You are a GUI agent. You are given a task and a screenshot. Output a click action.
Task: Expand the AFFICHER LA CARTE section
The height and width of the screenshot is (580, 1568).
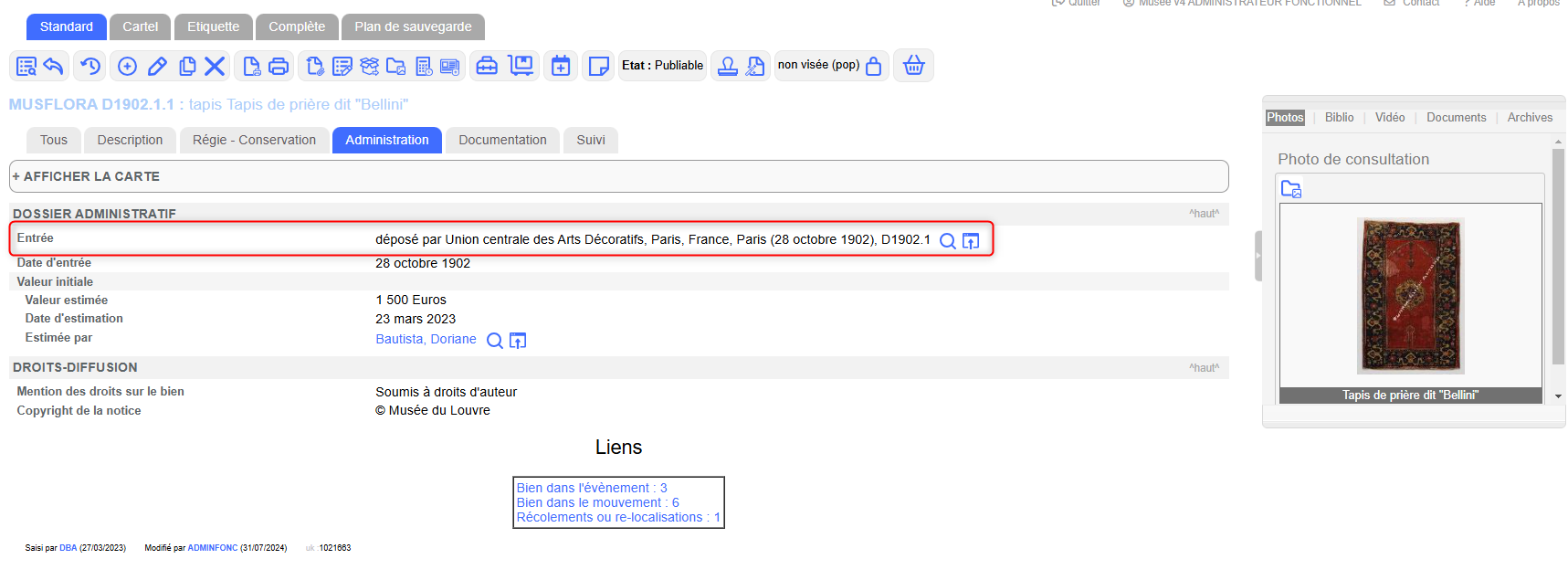click(x=86, y=176)
